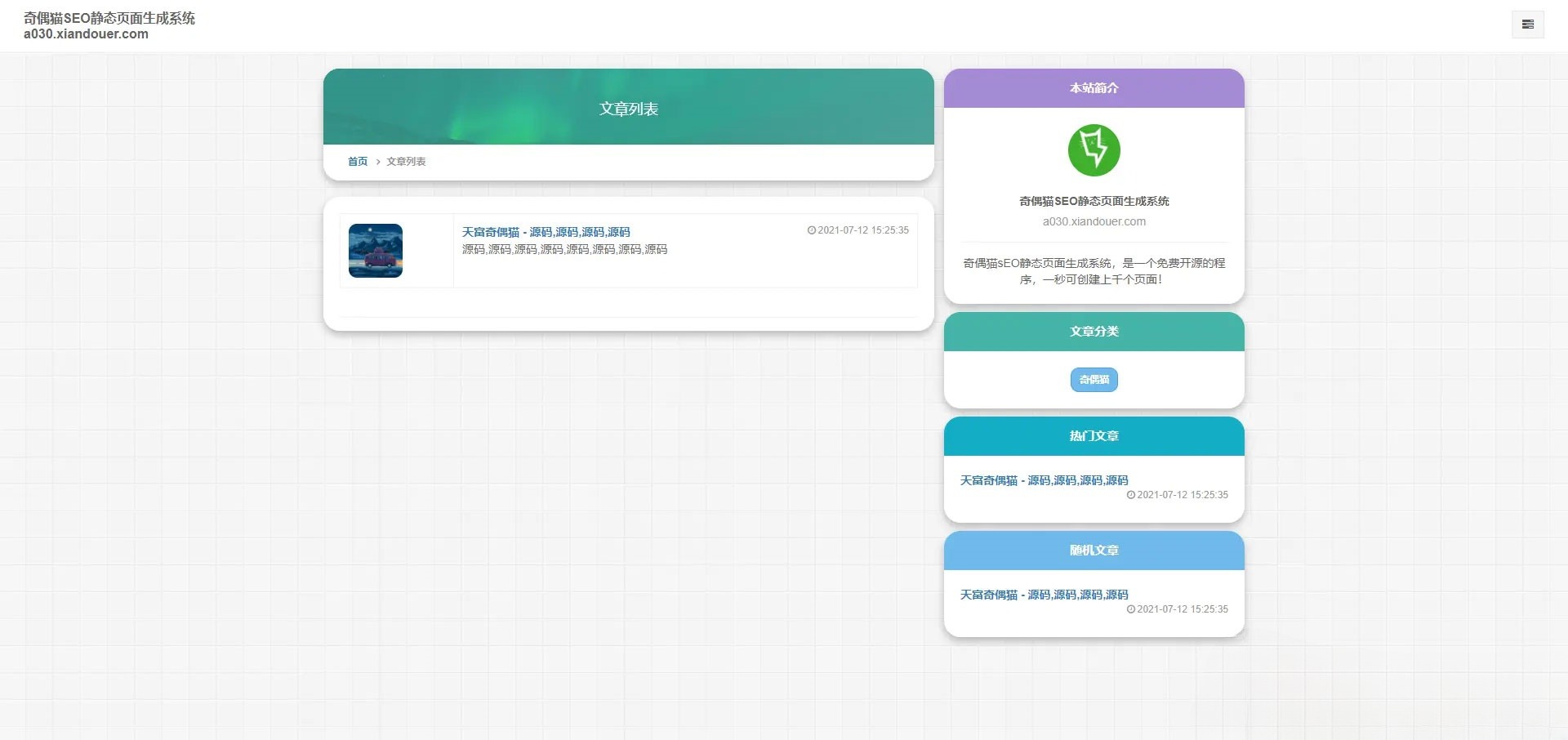
Task: Open the hamburger navigation menu
Action: pos(1526,24)
